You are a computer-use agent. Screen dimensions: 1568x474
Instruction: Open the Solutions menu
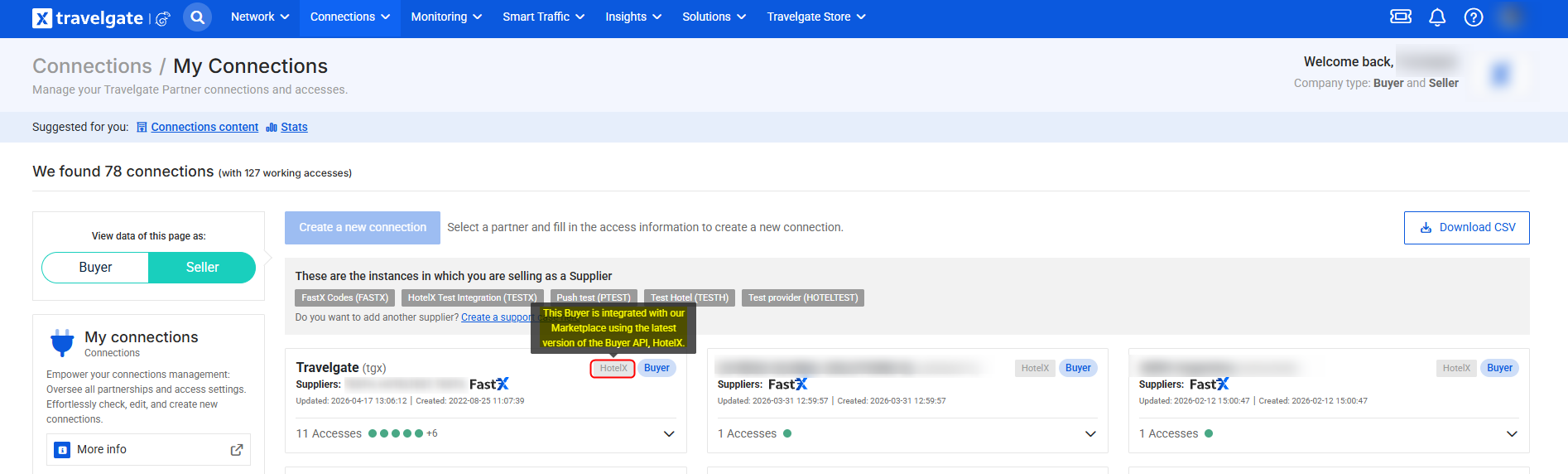pyautogui.click(x=714, y=17)
